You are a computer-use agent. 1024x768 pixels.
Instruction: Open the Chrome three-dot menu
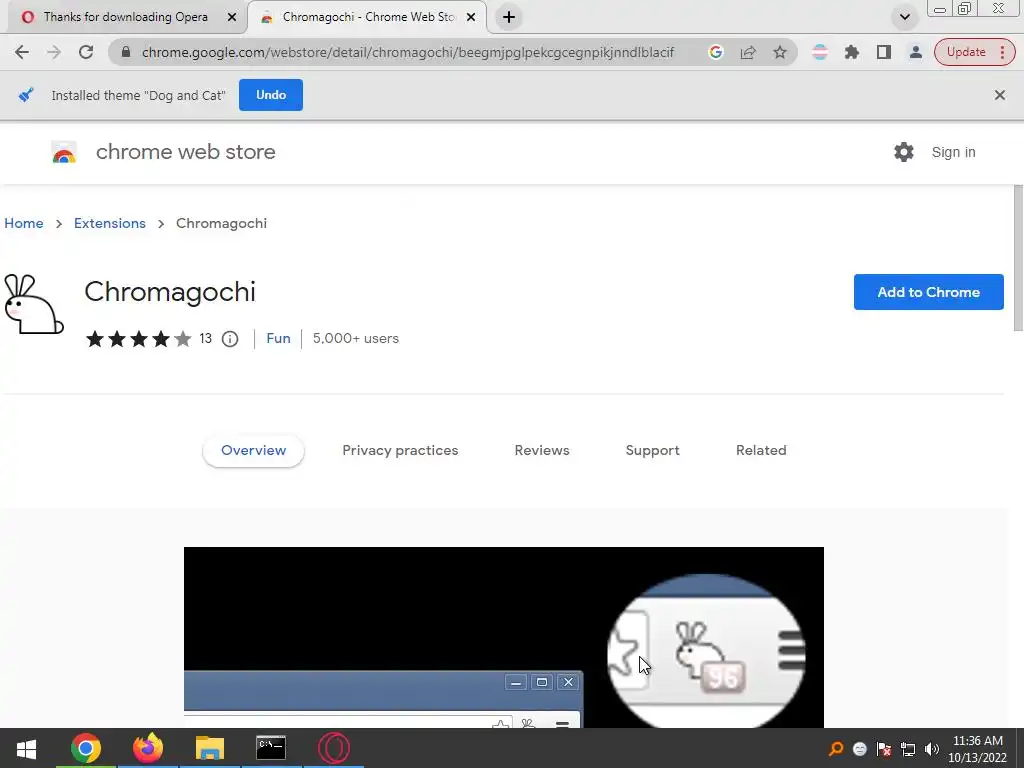tap(1003, 52)
